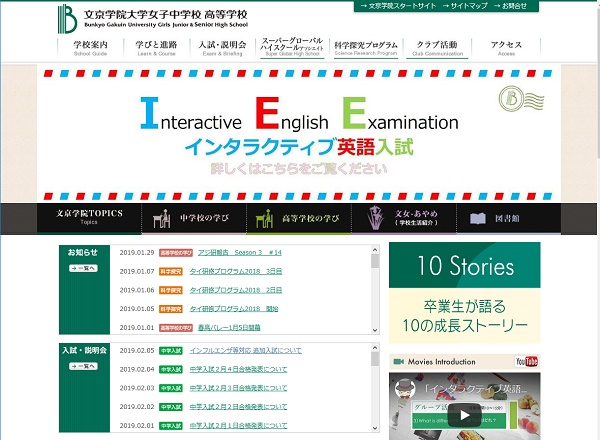Click the Interactive English Examination banner

pos(299,132)
